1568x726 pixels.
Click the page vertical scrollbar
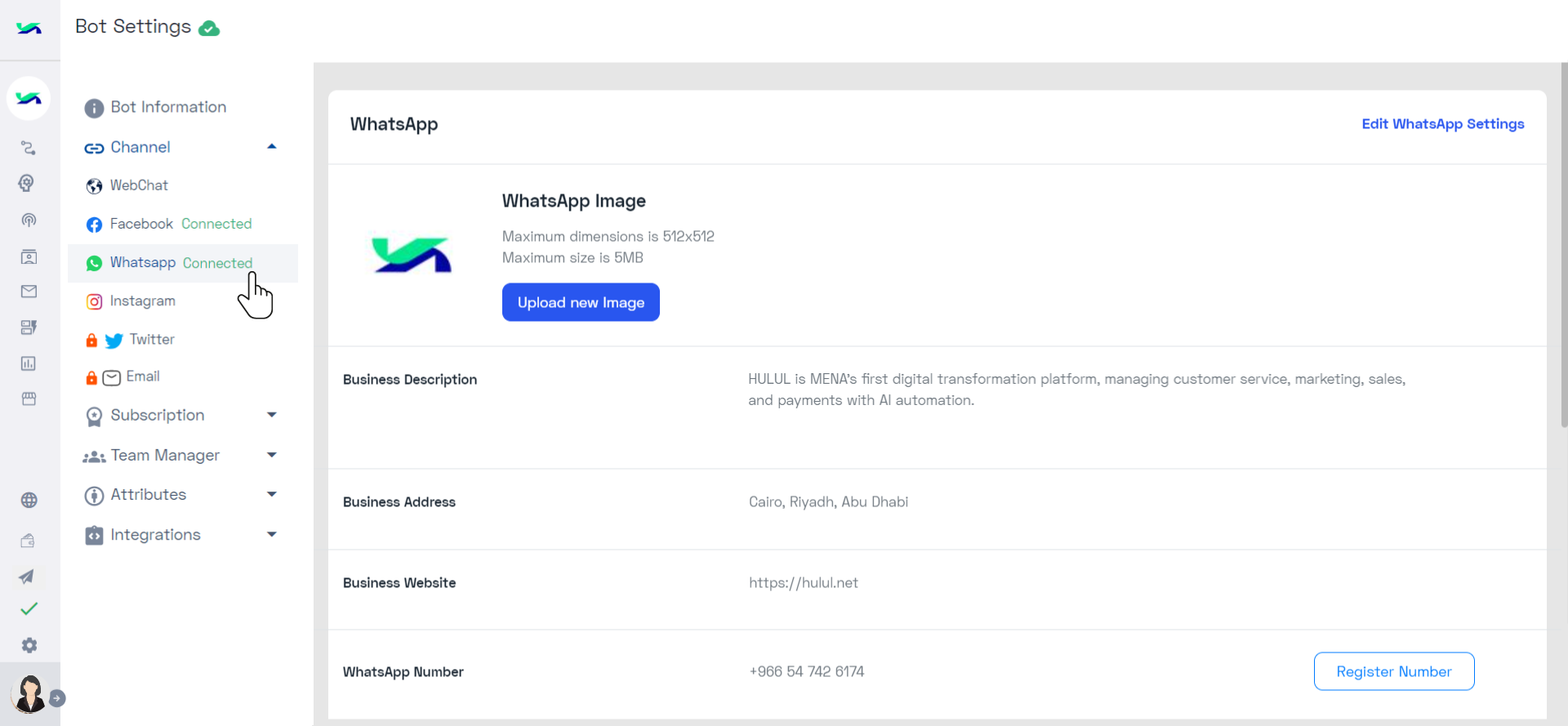pyautogui.click(x=1563, y=245)
